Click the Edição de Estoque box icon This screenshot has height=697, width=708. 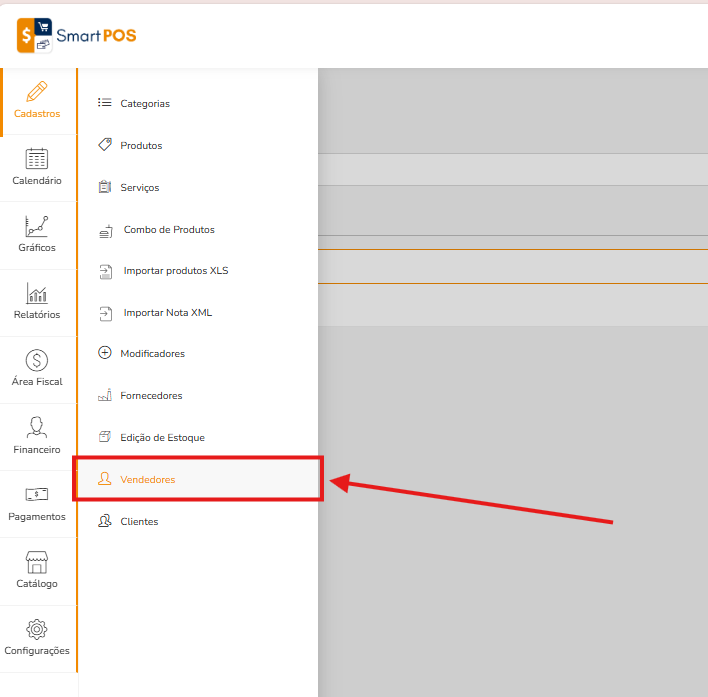[x=105, y=437]
